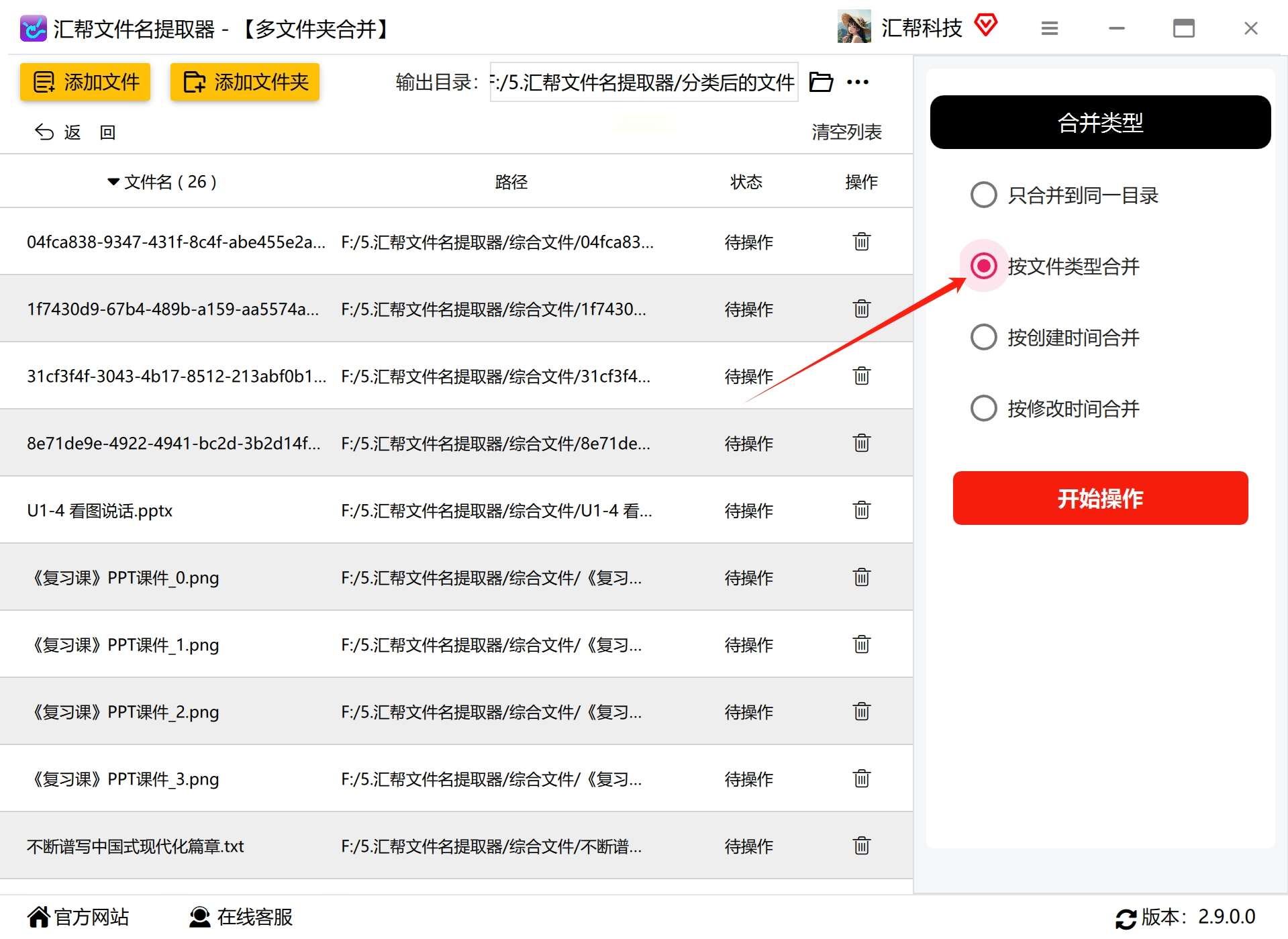Screen dimensions: 1288x939
Task: Click 待操作 status of 不断谱写 txt row
Action: (x=749, y=846)
